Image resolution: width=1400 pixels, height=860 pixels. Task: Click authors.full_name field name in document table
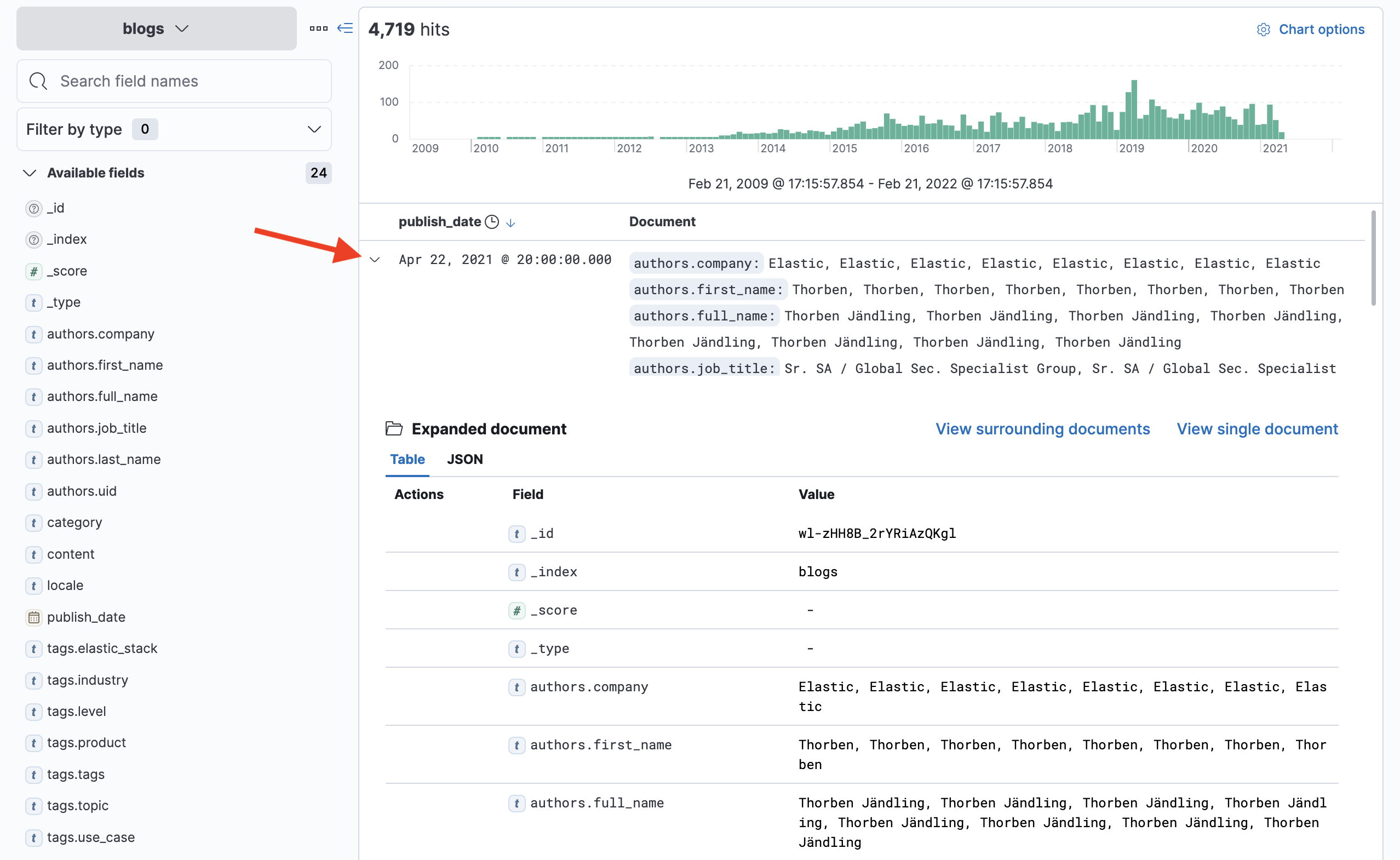(x=597, y=803)
